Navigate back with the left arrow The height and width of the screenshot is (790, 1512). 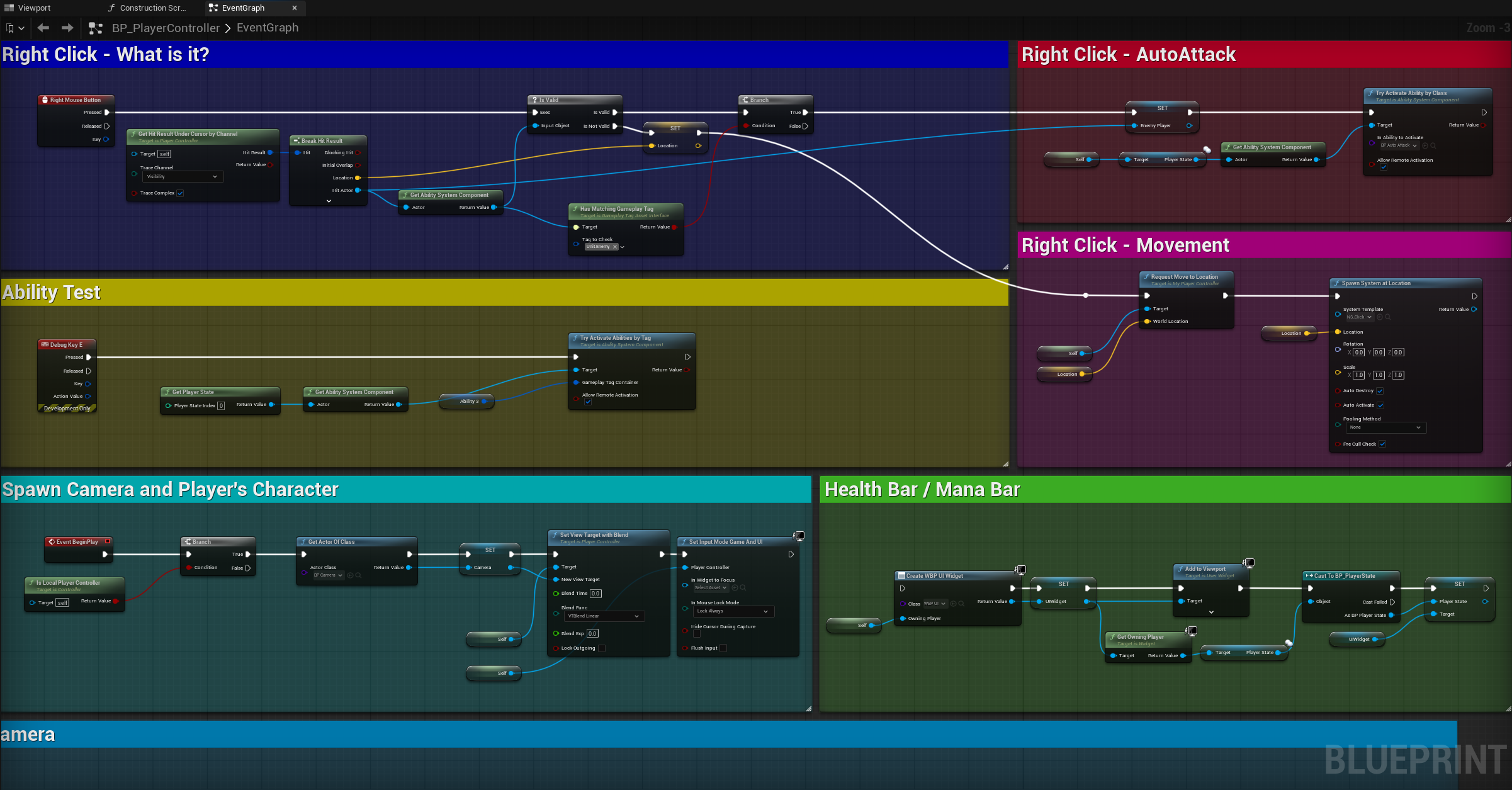pyautogui.click(x=43, y=28)
